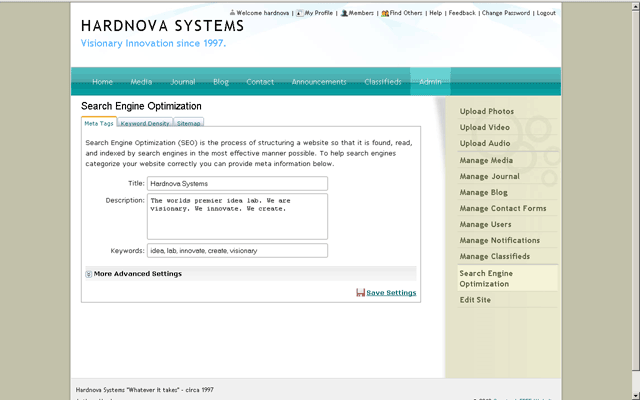
Task: Click into the Description text area
Action: 237,216
